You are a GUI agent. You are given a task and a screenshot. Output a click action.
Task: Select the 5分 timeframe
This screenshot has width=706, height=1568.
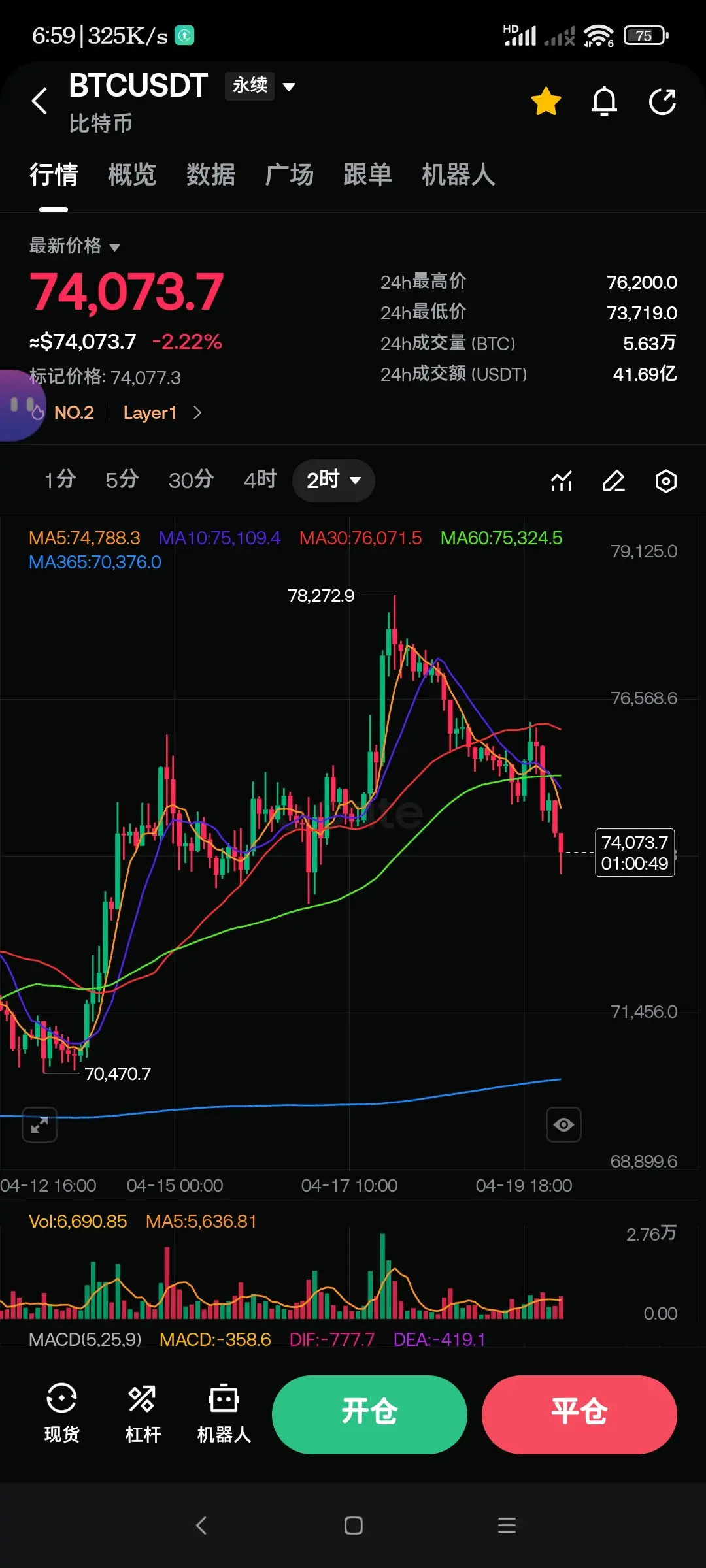click(x=122, y=480)
